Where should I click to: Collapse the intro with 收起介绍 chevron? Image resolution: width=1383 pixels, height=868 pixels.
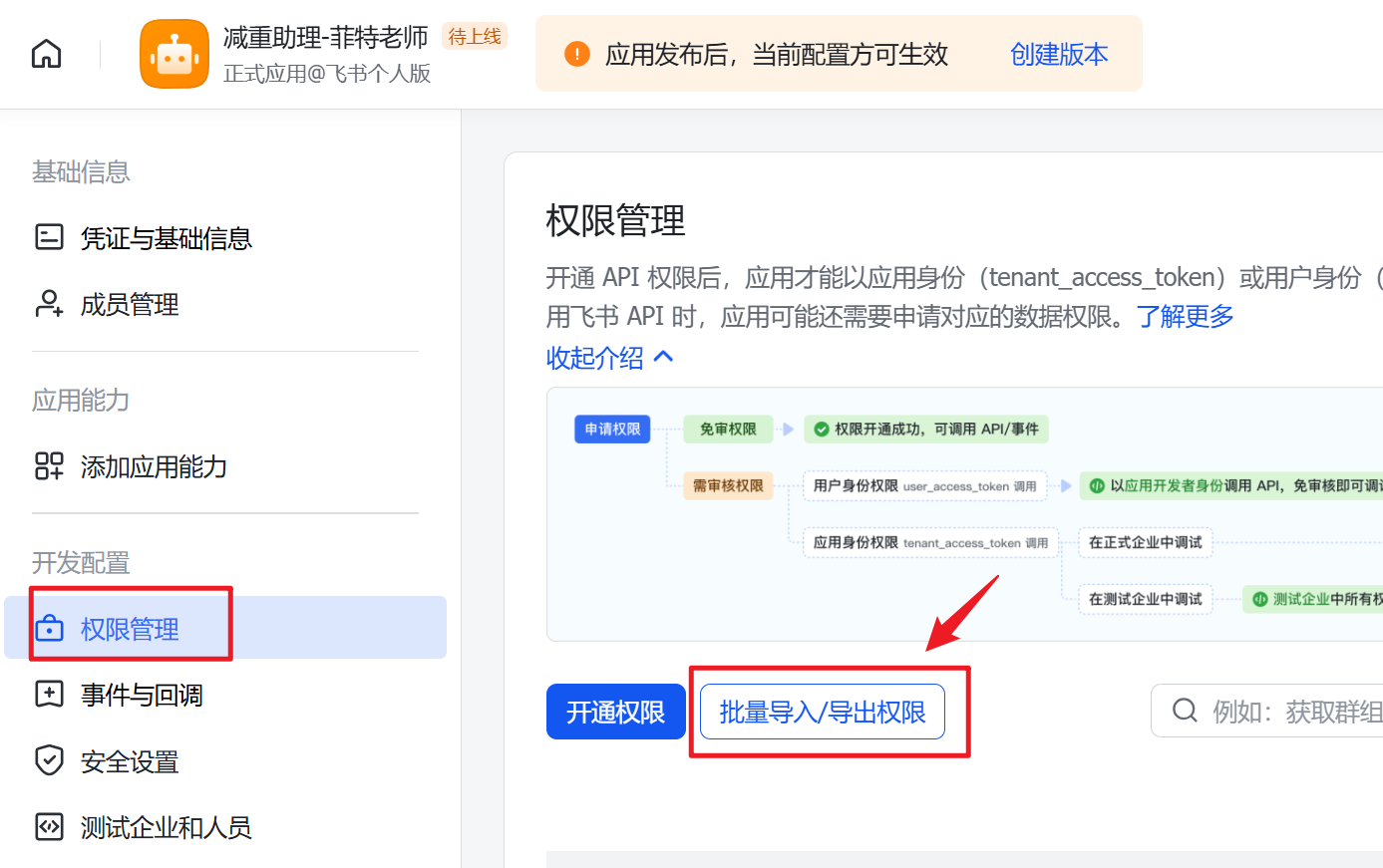(610, 358)
